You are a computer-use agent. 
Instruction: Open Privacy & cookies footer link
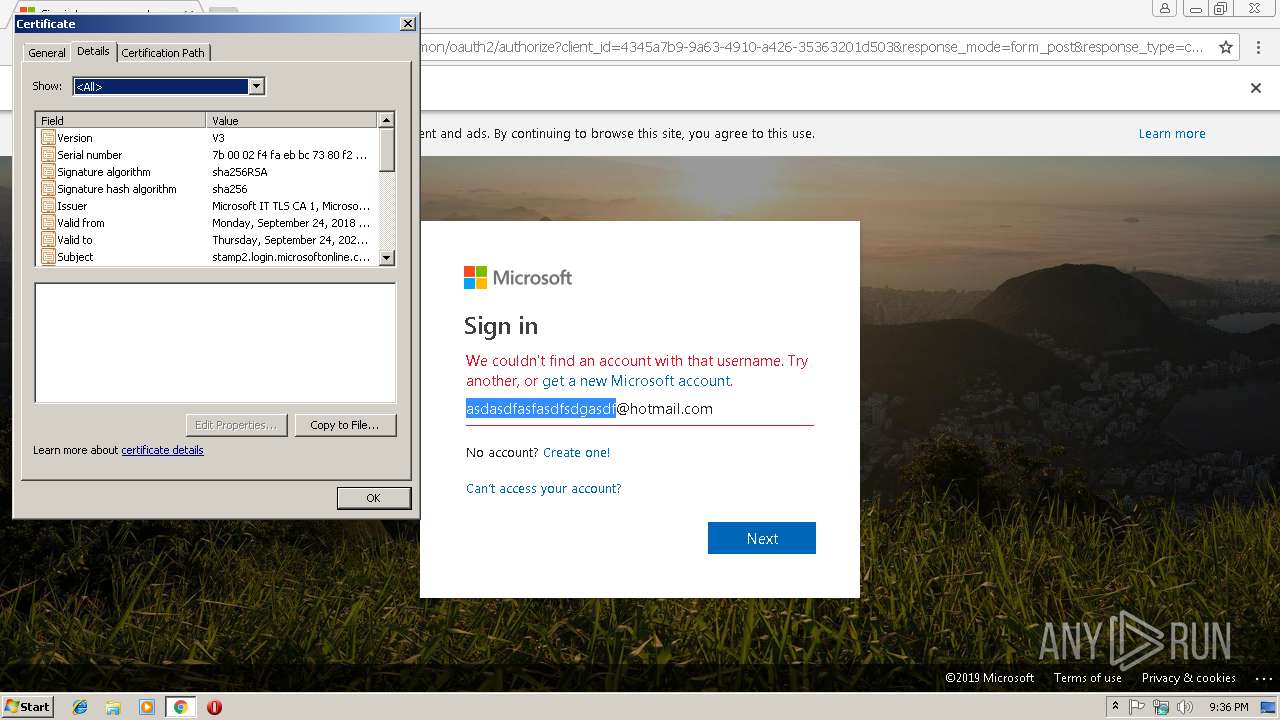coord(1189,678)
